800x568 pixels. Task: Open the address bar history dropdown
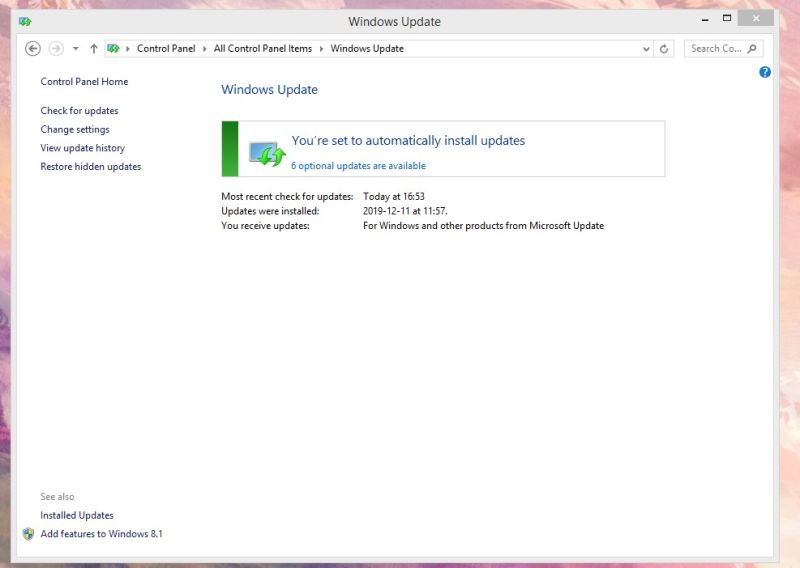click(646, 49)
